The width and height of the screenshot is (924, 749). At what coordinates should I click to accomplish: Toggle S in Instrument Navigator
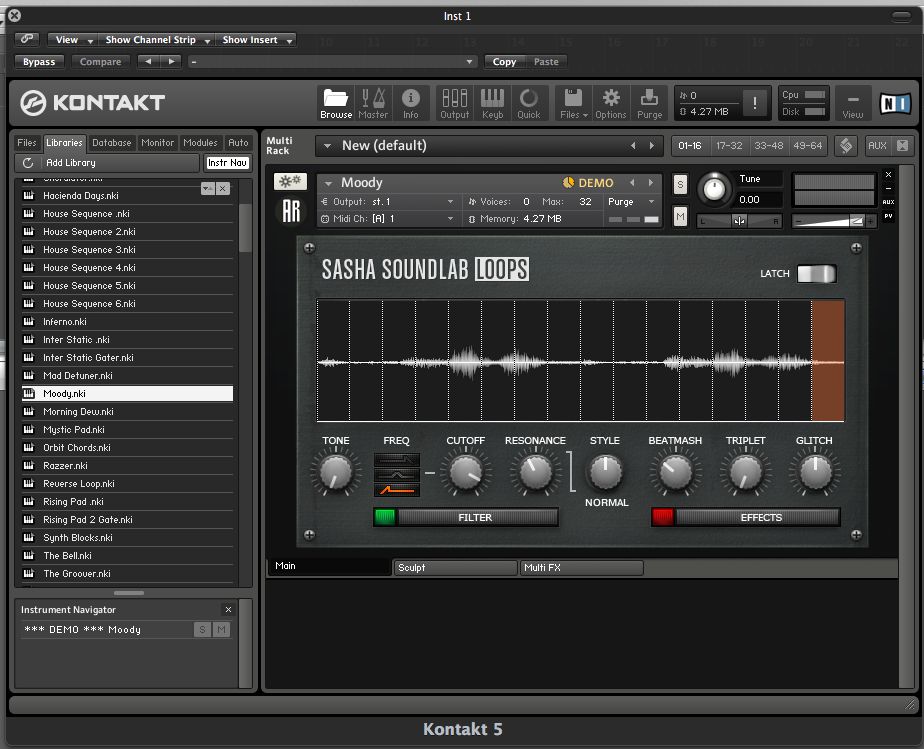pos(202,629)
